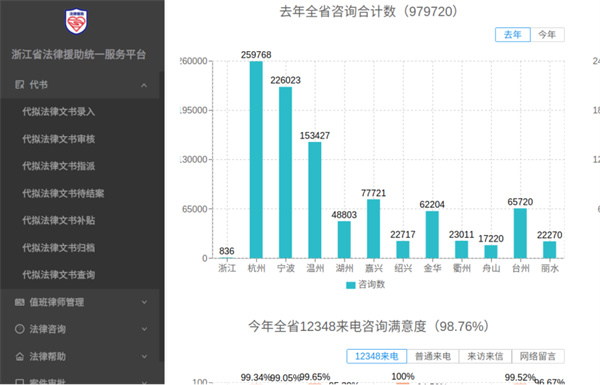Click the 法律帮助 house icon

(20, 357)
